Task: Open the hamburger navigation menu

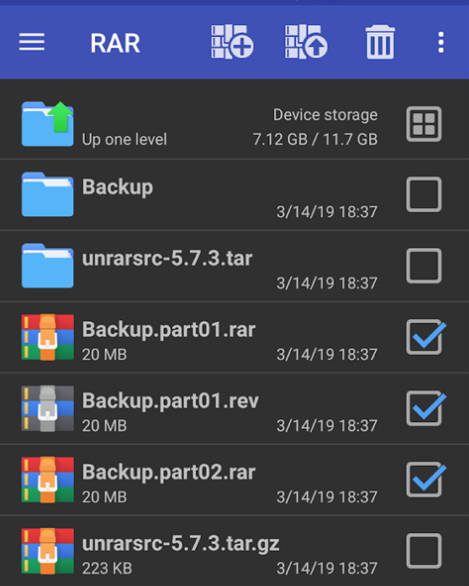Action: (x=32, y=42)
